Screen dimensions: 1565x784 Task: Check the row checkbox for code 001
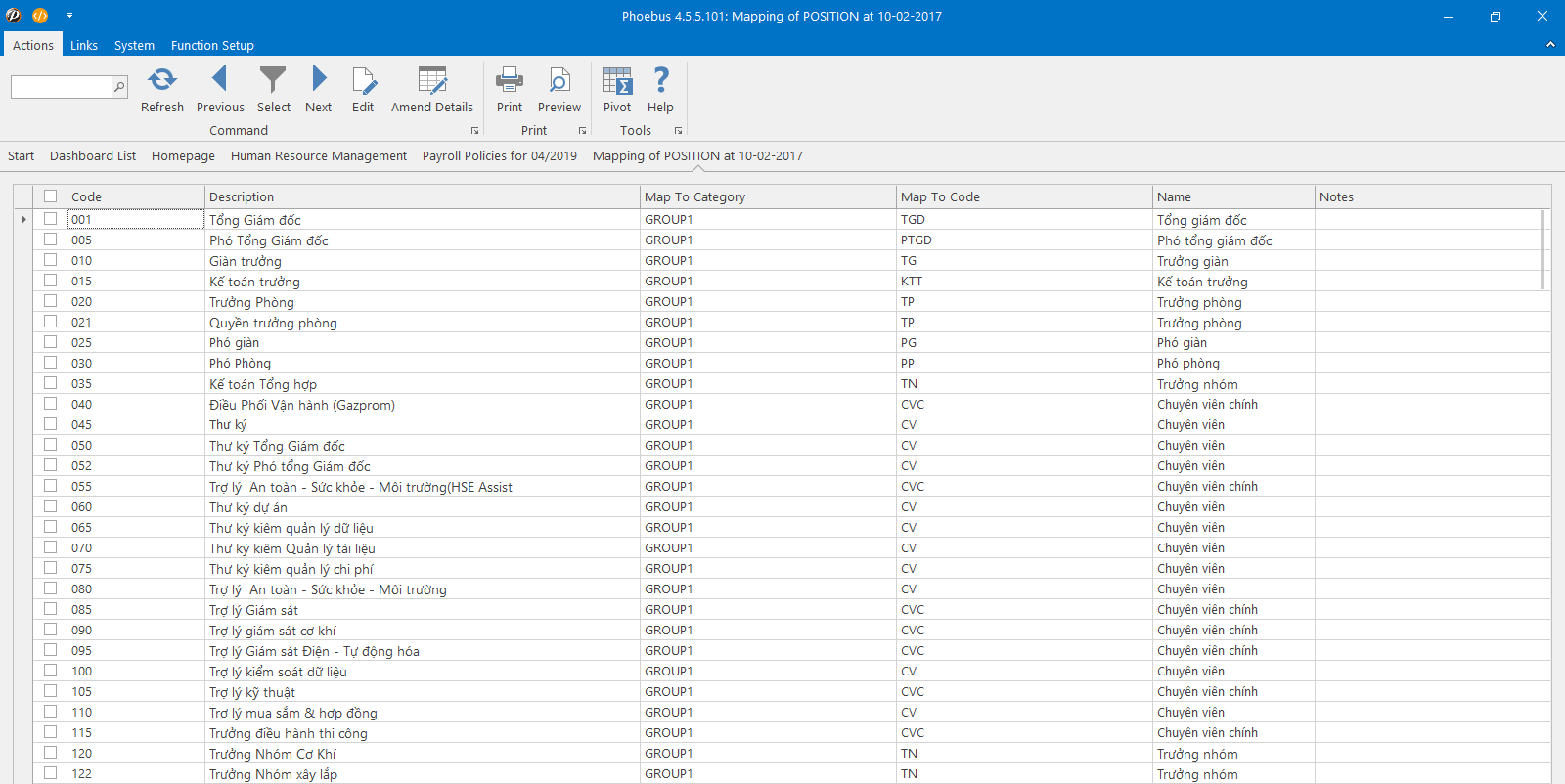point(50,219)
